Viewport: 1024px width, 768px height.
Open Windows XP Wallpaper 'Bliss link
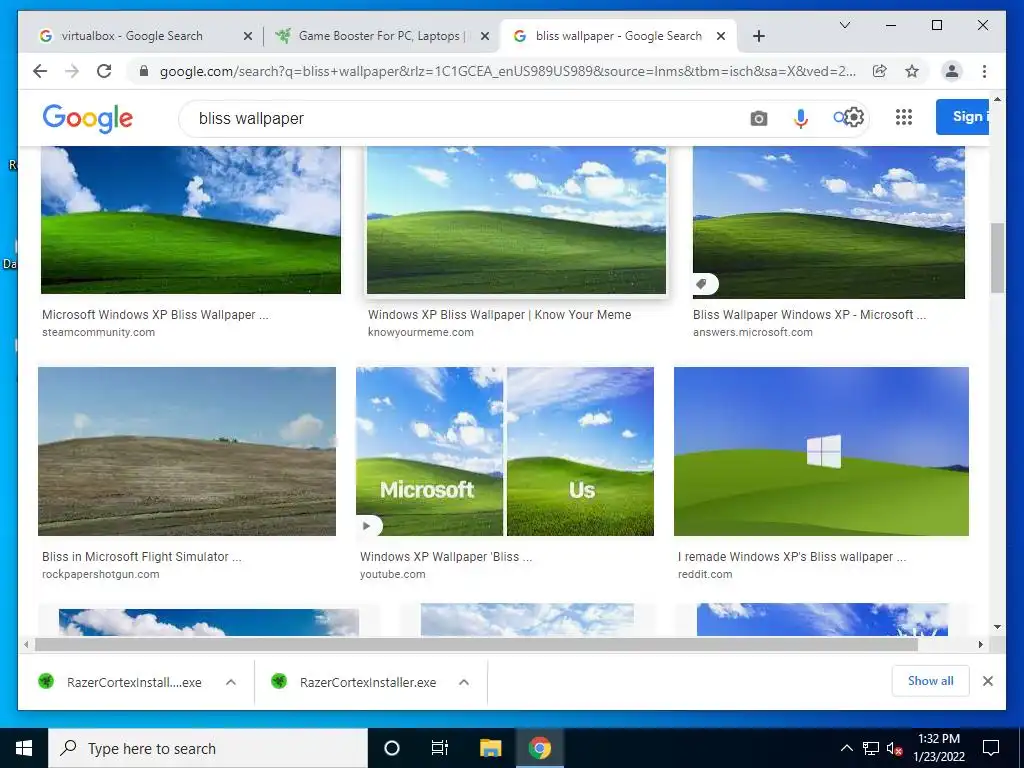click(x=446, y=557)
